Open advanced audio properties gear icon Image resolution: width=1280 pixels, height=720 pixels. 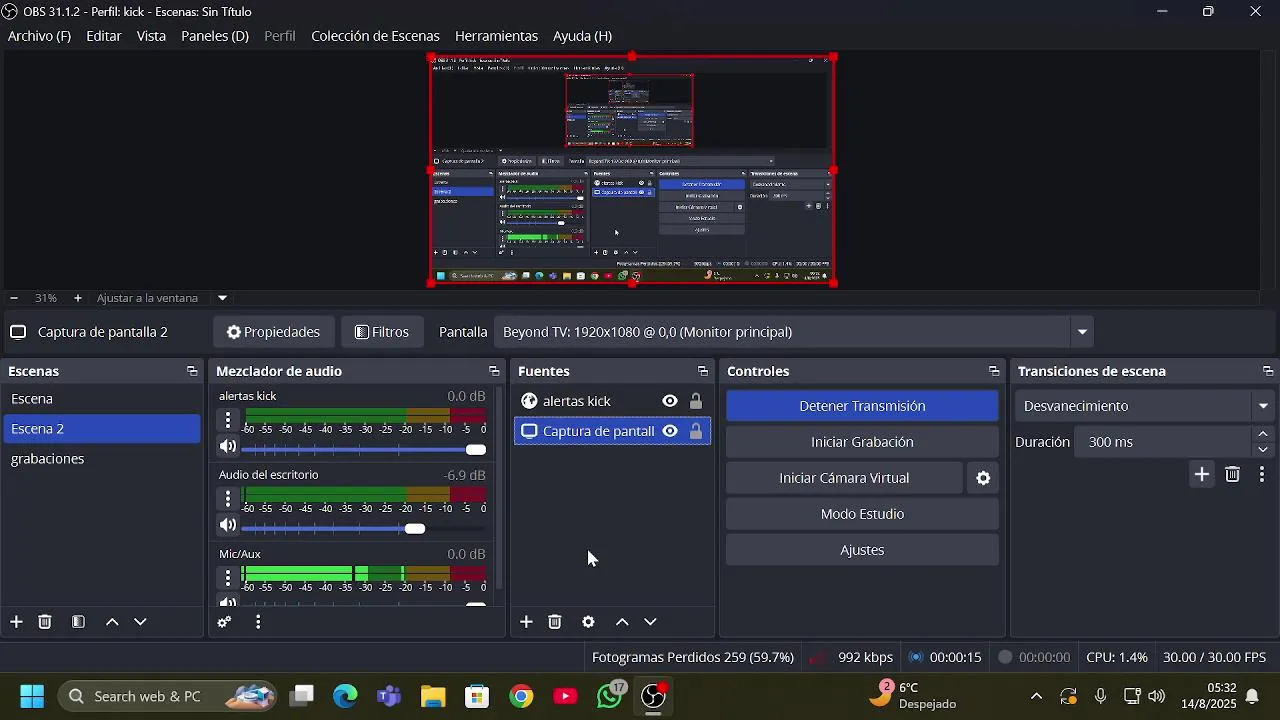(x=224, y=622)
